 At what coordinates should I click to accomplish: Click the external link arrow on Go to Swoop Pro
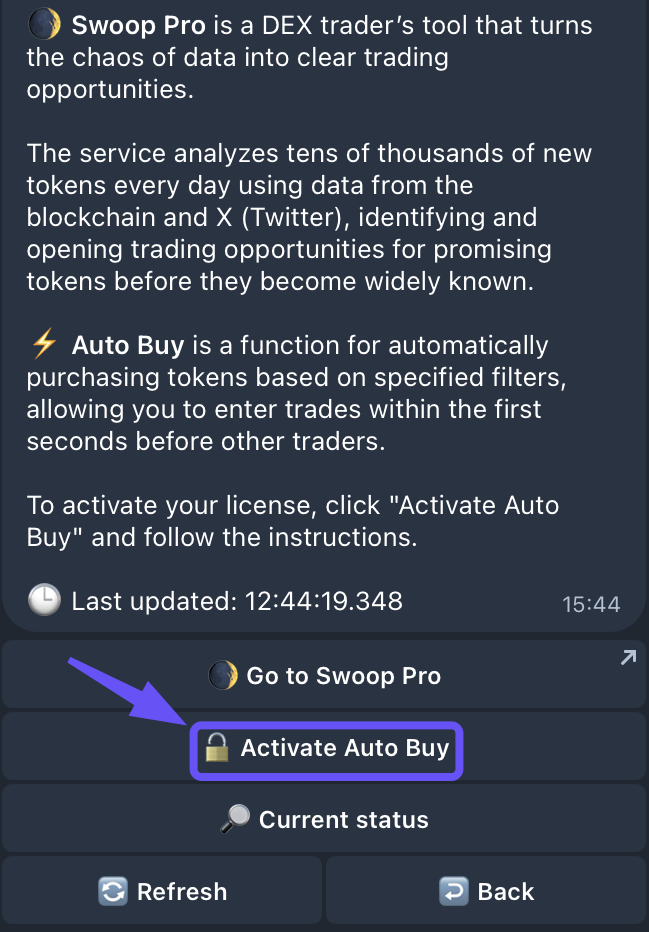(627, 658)
